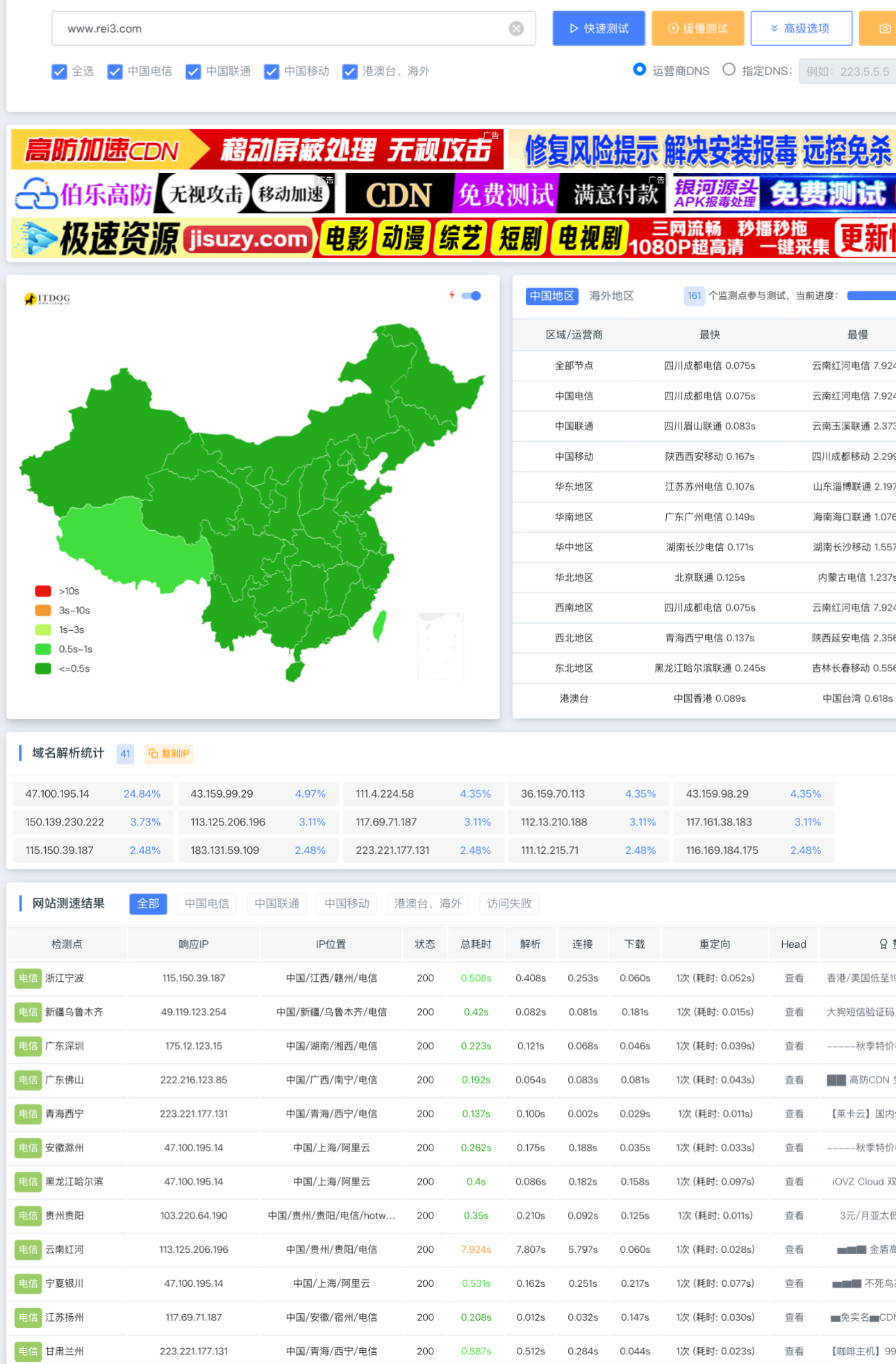Sort by the 总耗时 column header
The height and width of the screenshot is (1364, 896).
coord(476,944)
